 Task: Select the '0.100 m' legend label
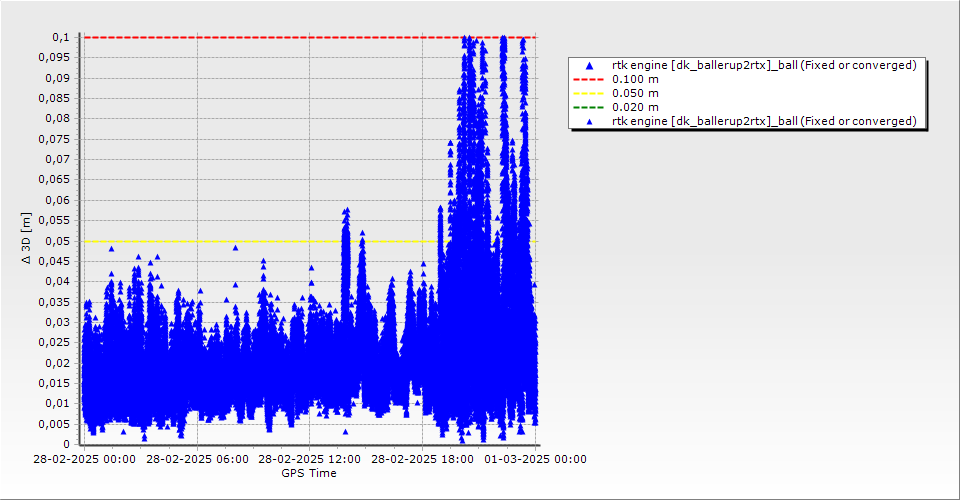(636, 79)
